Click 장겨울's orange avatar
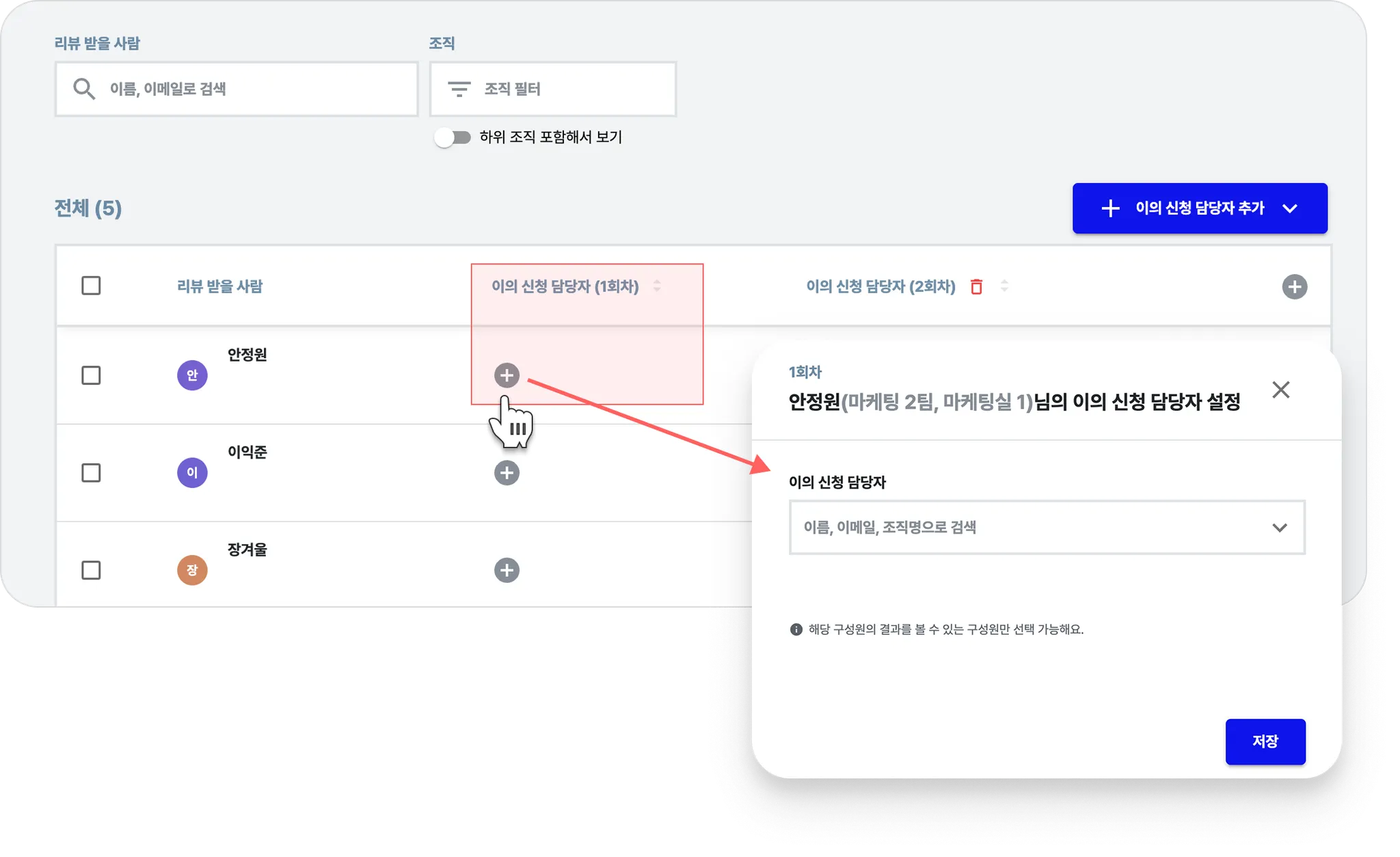 (192, 570)
